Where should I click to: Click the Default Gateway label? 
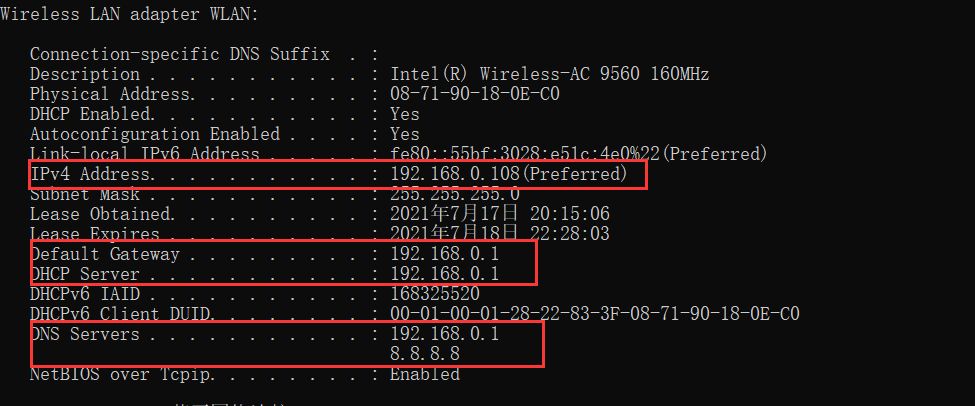point(104,254)
